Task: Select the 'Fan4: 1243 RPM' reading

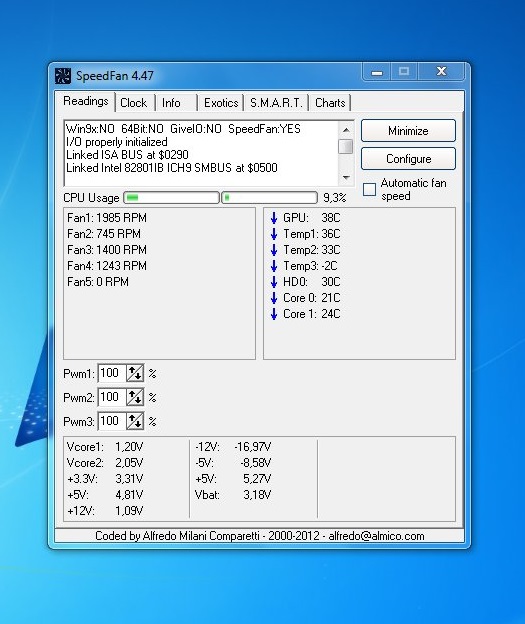Action: [x=107, y=266]
